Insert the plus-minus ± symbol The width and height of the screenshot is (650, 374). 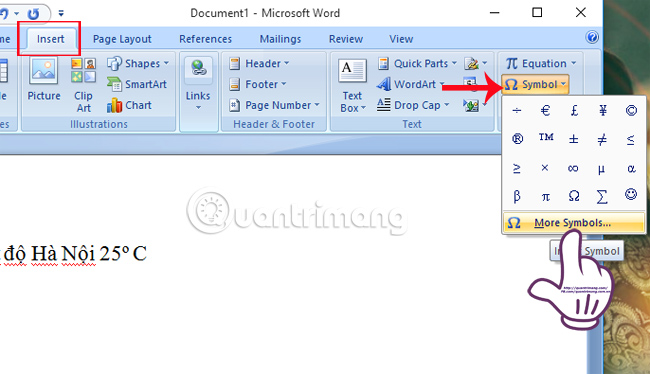point(574,139)
